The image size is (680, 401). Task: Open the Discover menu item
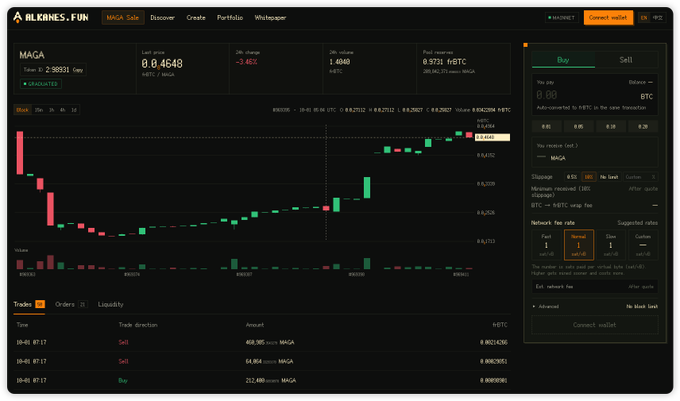[x=163, y=18]
